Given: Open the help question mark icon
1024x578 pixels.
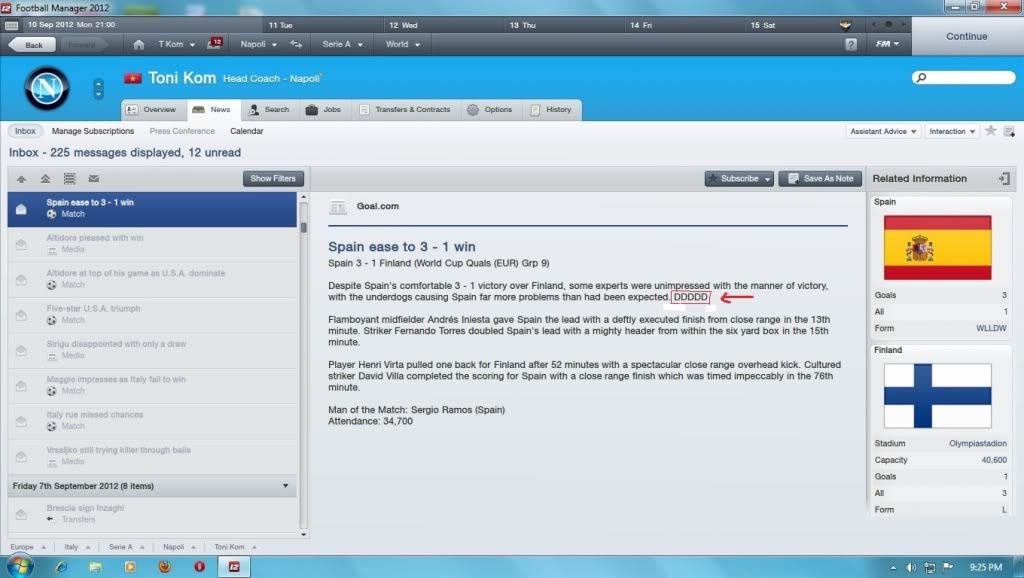Looking at the screenshot, I should pos(850,44).
